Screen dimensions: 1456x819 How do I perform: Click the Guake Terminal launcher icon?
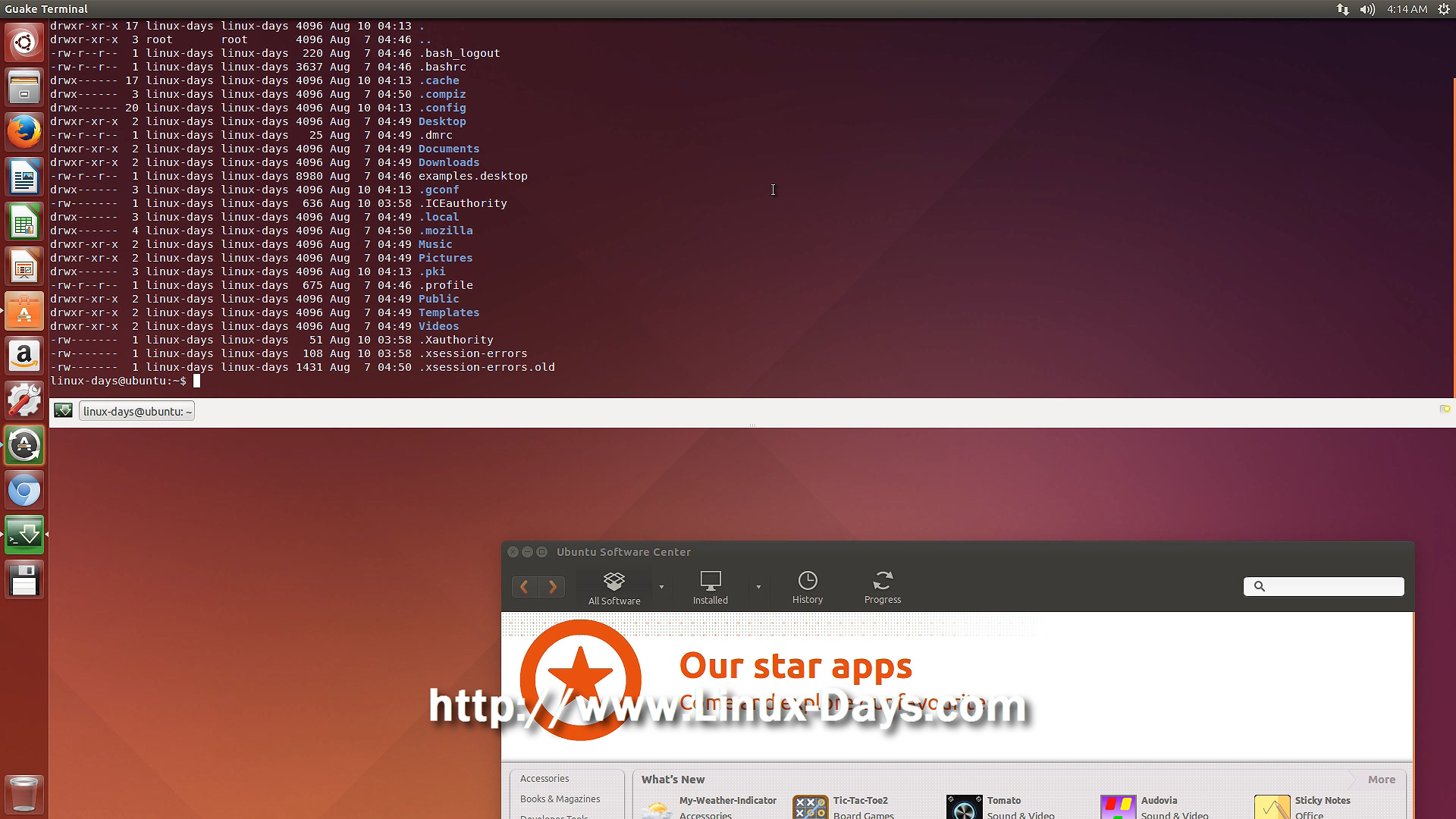pyautogui.click(x=24, y=535)
